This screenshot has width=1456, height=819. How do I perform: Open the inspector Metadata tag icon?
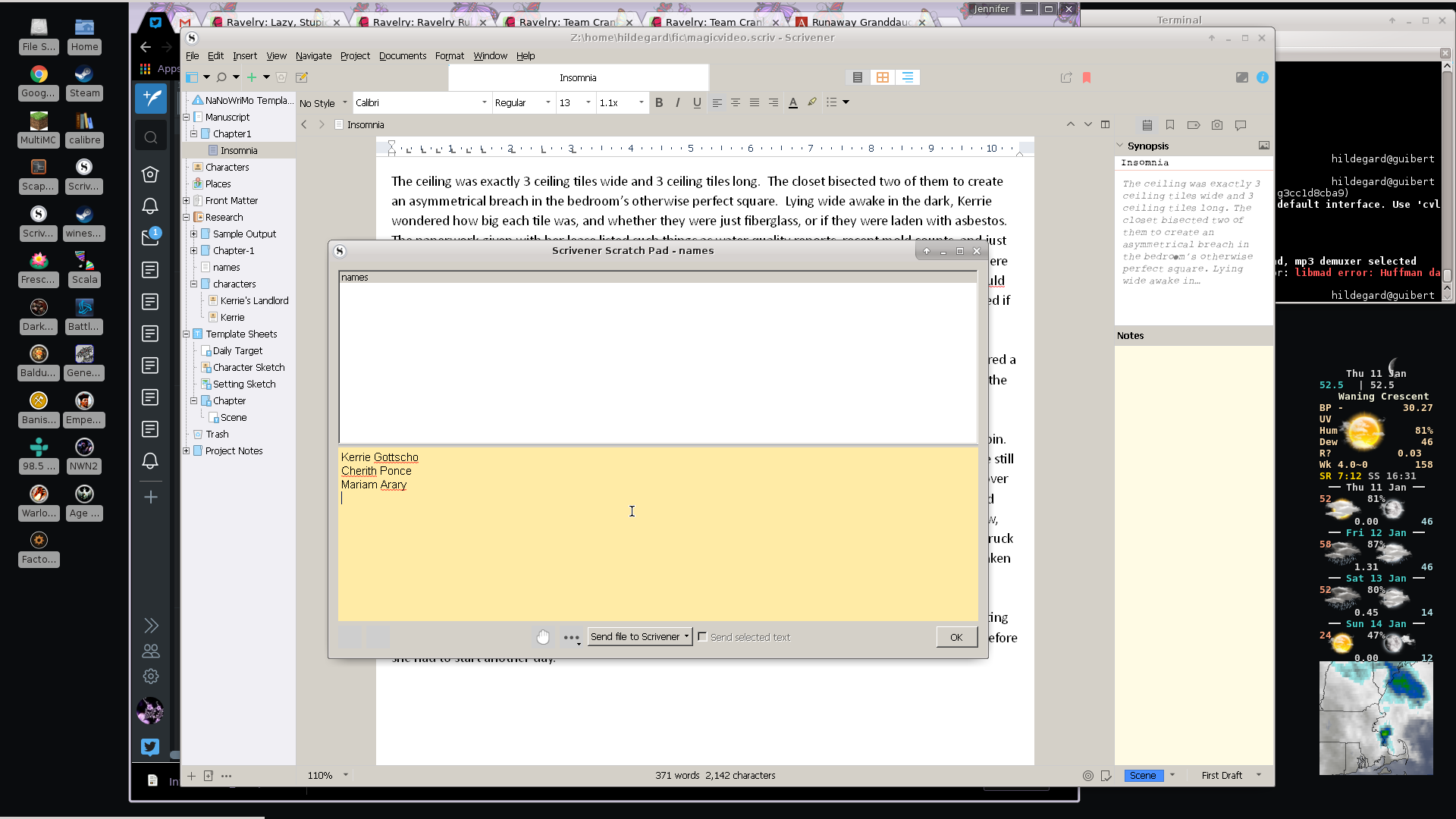tap(1194, 125)
